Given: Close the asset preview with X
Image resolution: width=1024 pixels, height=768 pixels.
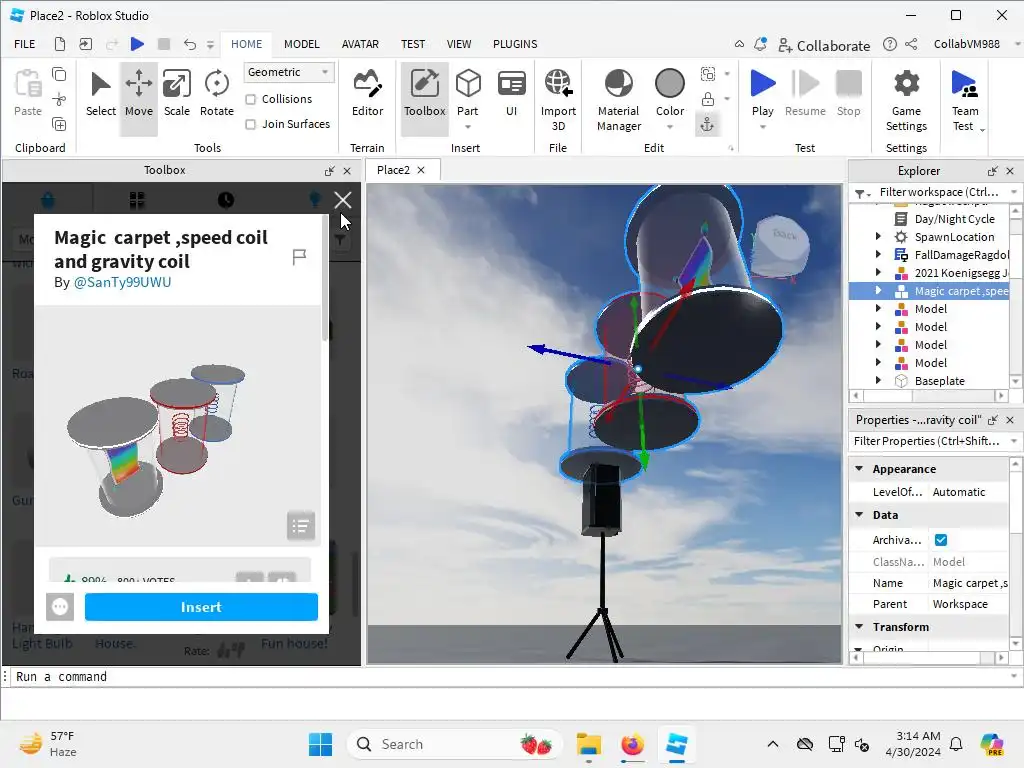Looking at the screenshot, I should point(343,200).
